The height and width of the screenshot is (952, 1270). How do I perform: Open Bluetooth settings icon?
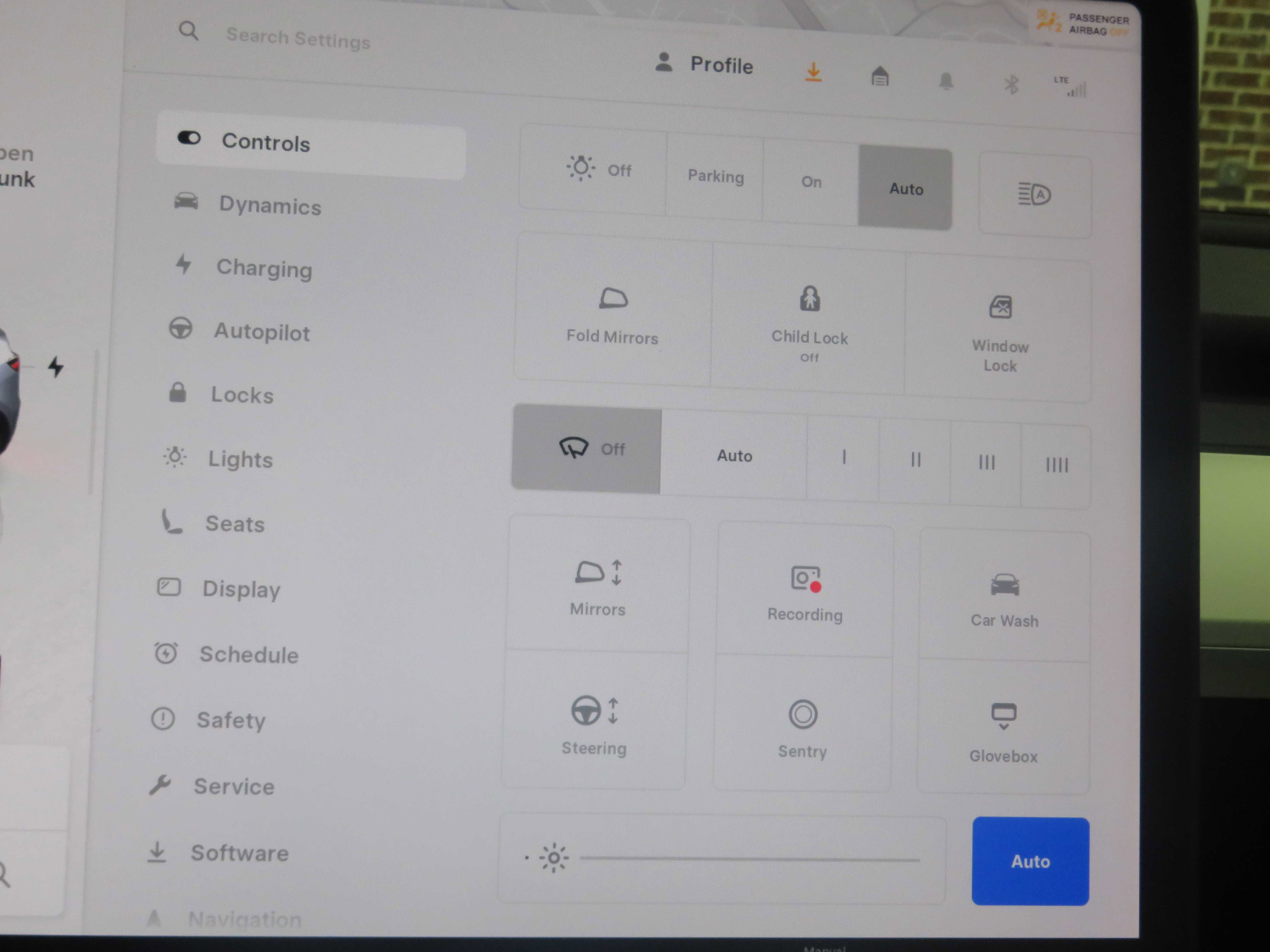pos(1011,85)
